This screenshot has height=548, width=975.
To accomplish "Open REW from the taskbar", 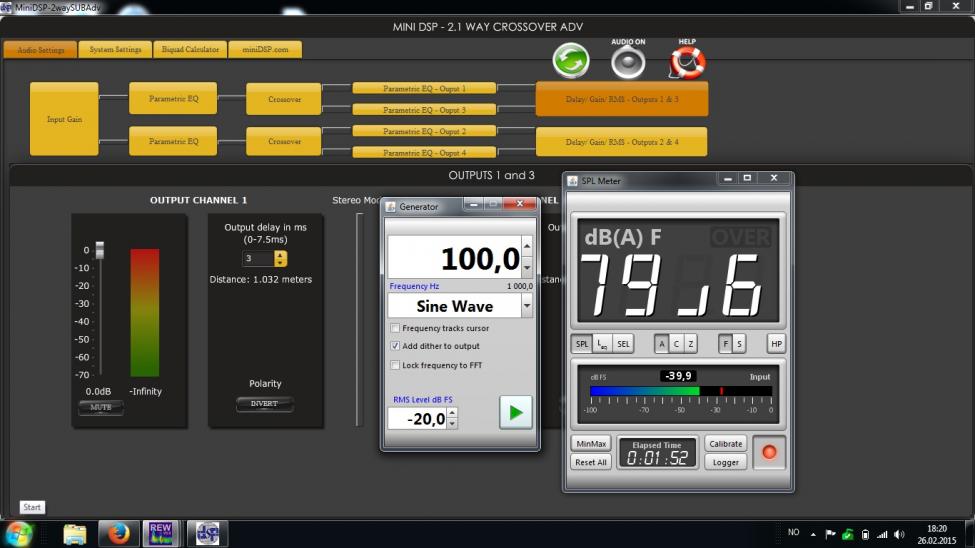I will pos(161,534).
